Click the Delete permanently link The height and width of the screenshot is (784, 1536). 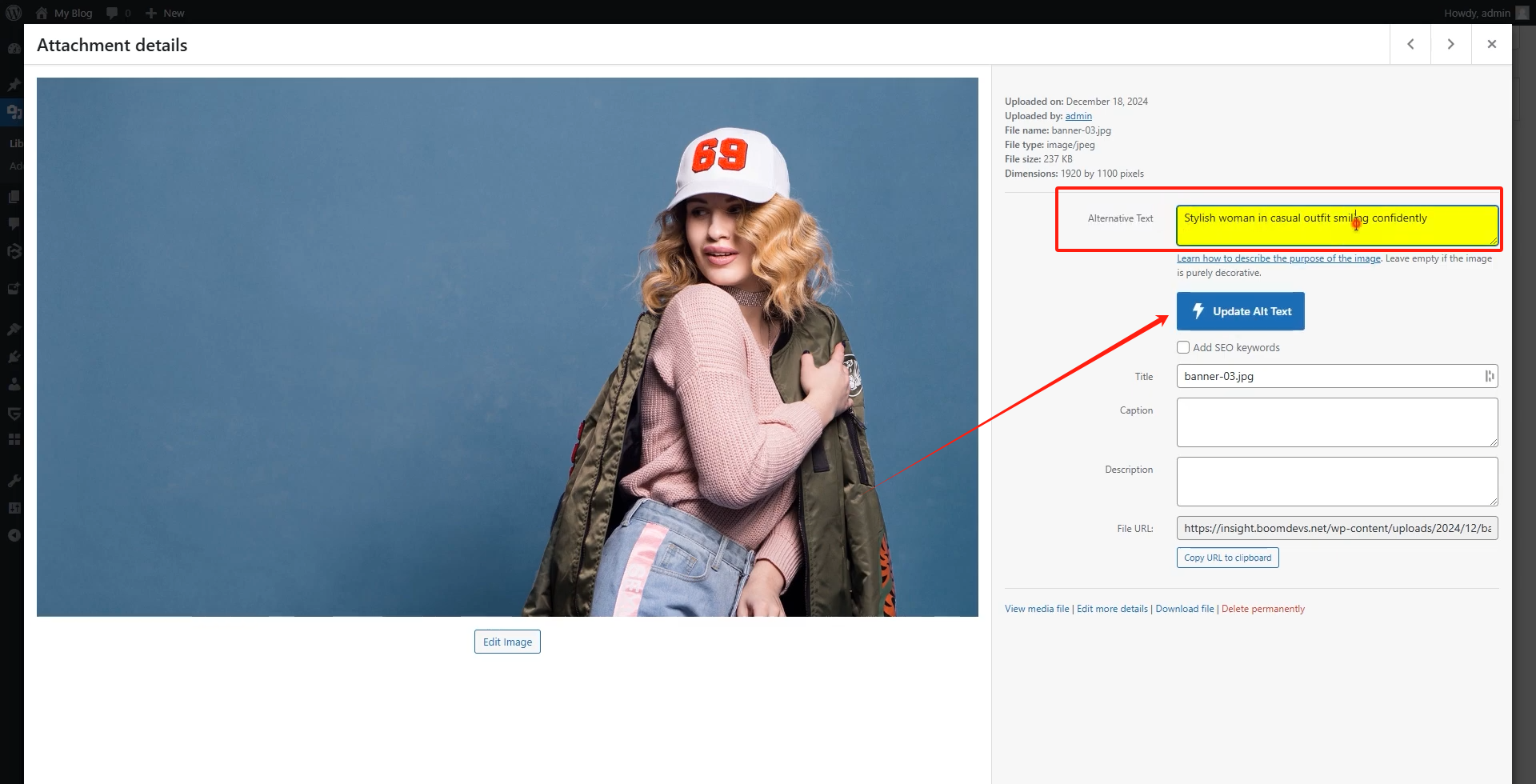(1262, 609)
